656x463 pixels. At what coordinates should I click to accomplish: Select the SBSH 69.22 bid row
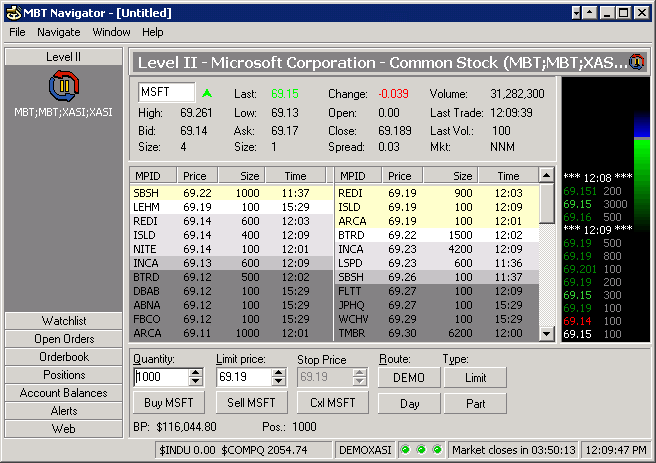[x=231, y=193]
